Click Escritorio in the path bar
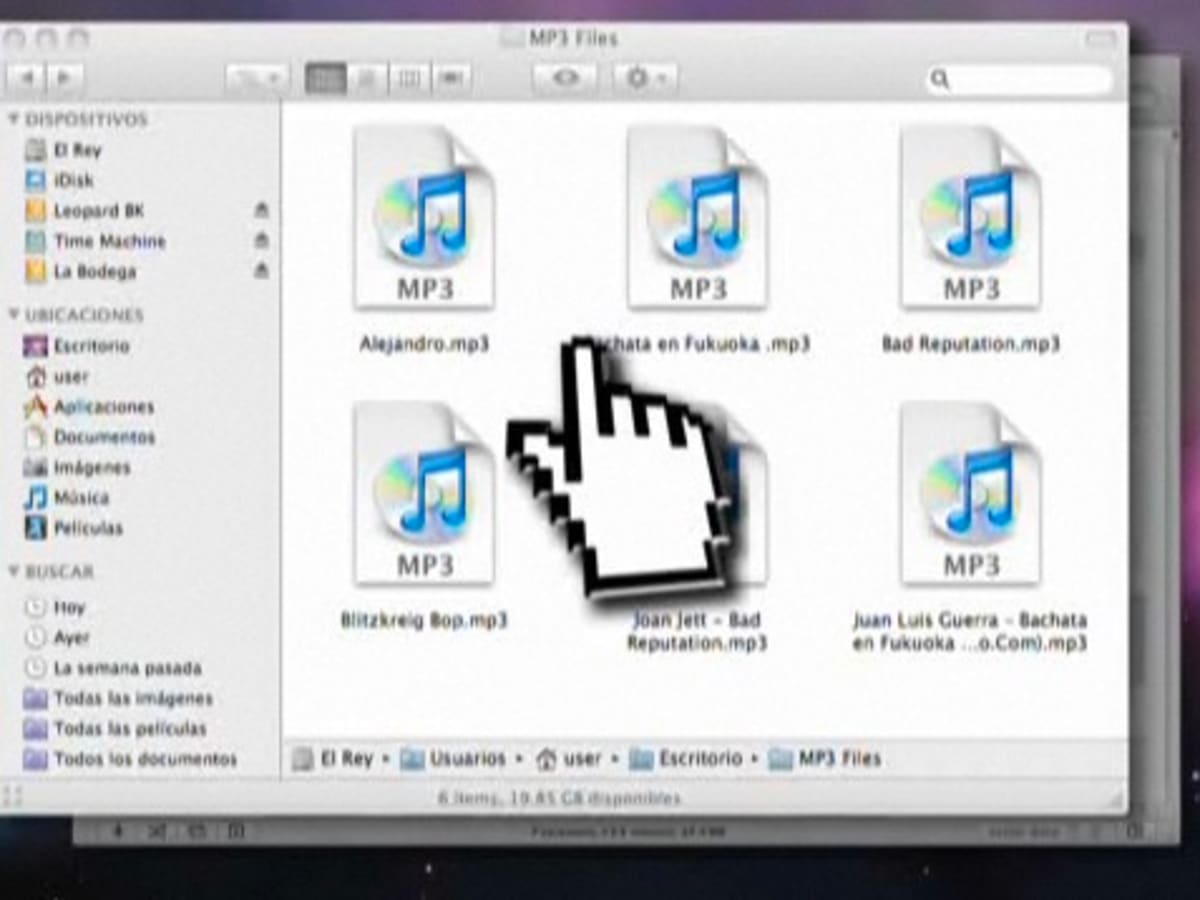The height and width of the screenshot is (900, 1200). 686,759
